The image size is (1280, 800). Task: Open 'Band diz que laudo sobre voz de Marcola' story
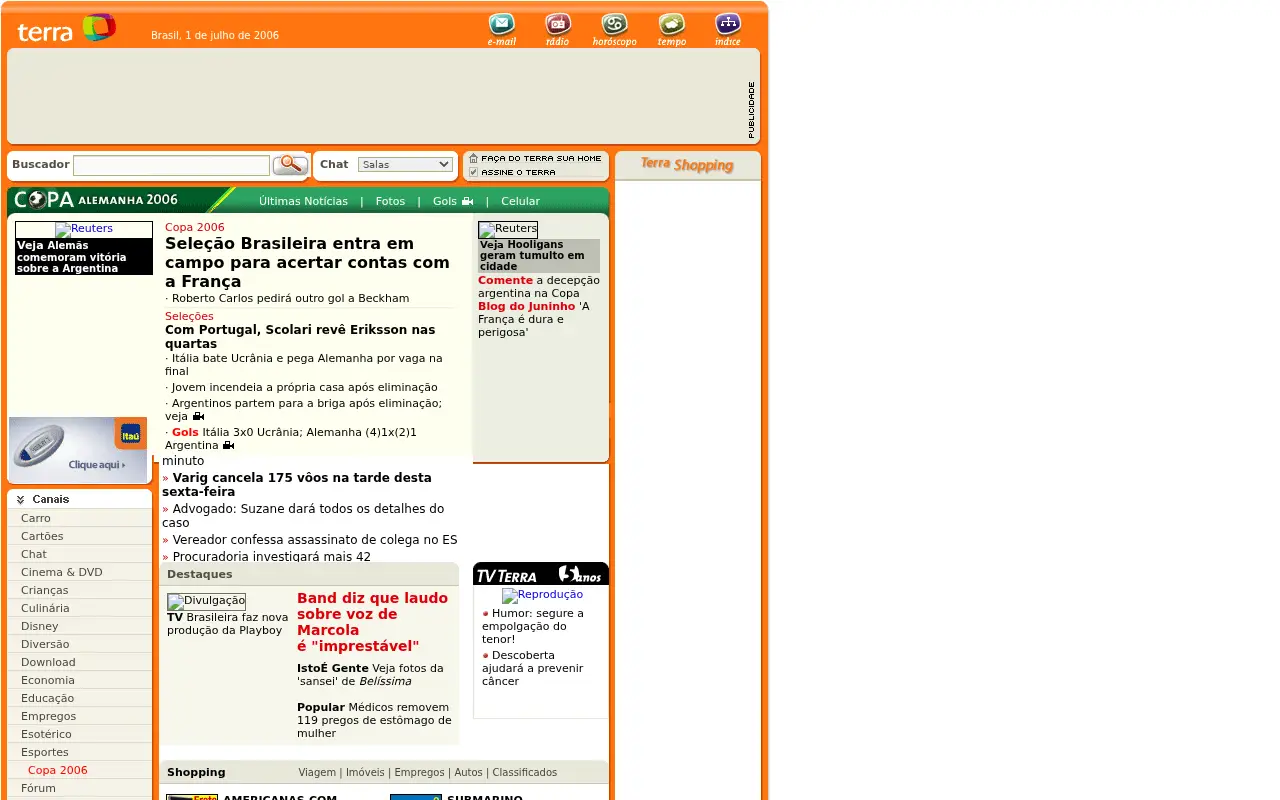pos(372,622)
